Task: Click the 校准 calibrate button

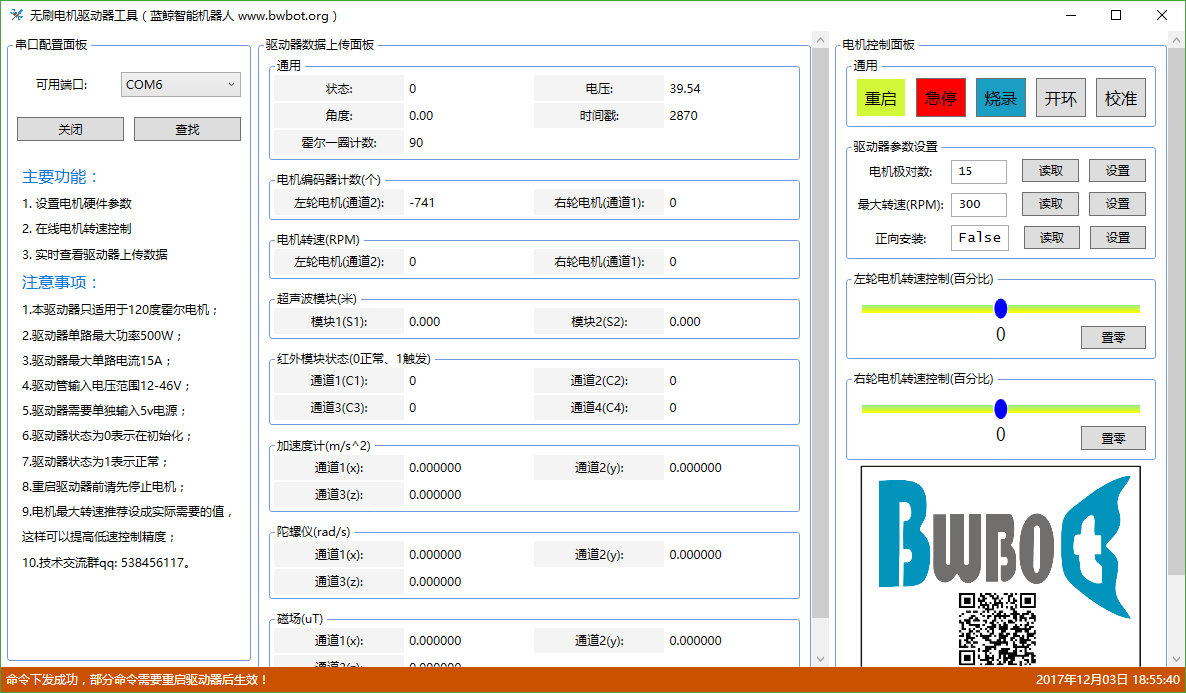Action: tap(1120, 98)
